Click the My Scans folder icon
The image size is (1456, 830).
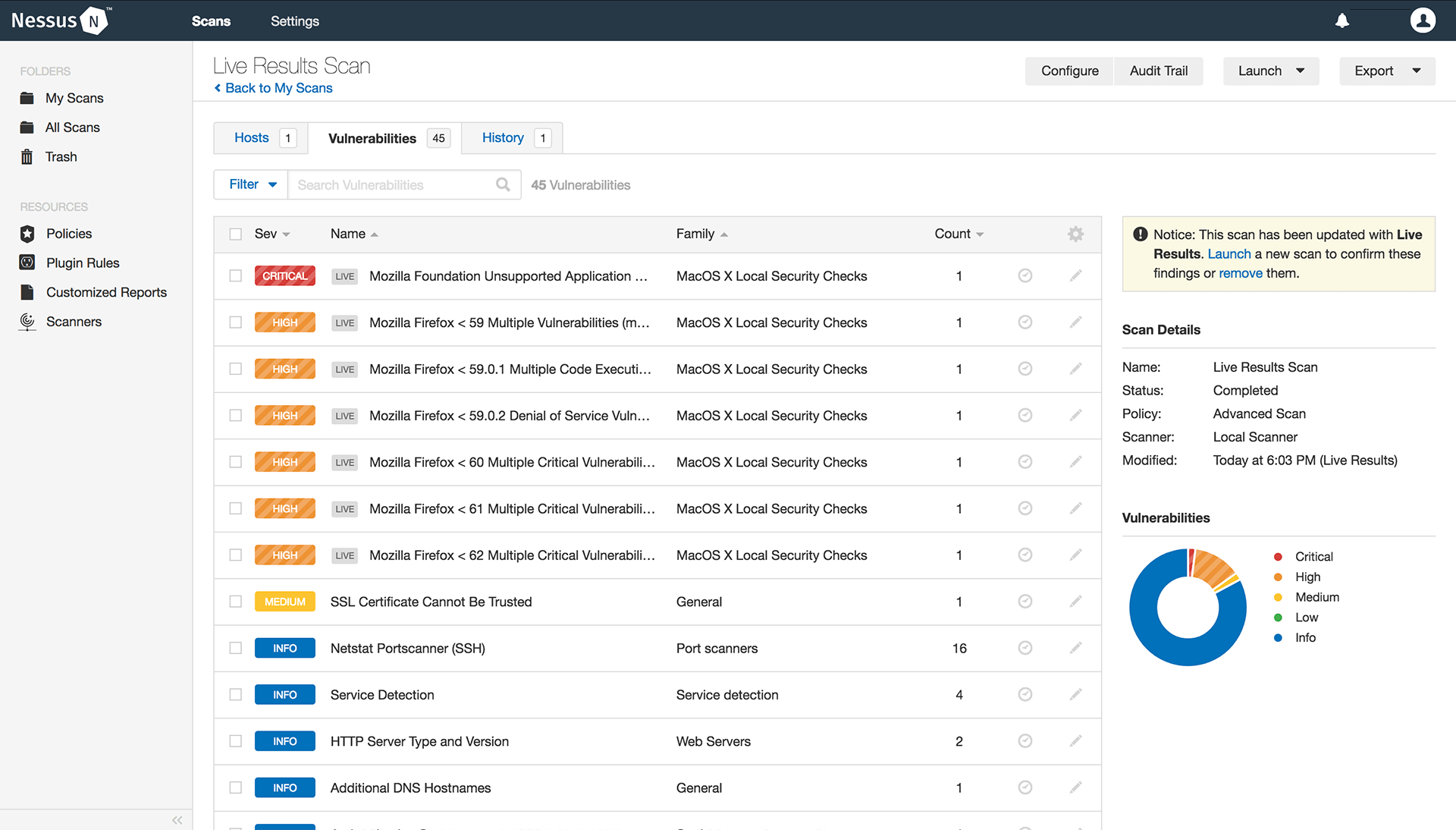(26, 97)
